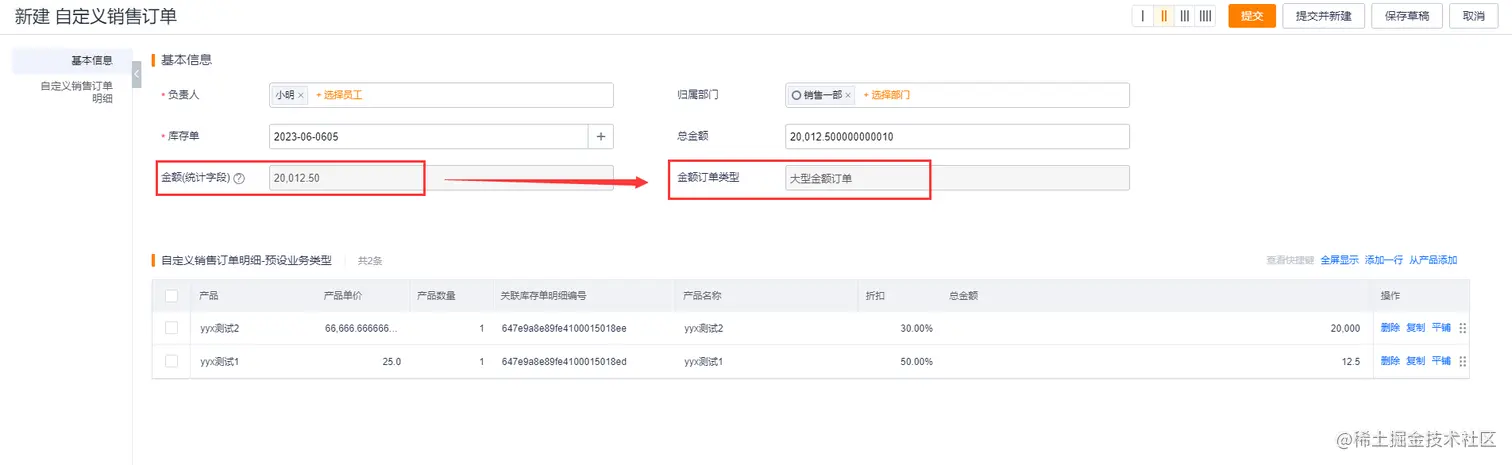
Task: Click 保存草稿 button
Action: [1406, 16]
